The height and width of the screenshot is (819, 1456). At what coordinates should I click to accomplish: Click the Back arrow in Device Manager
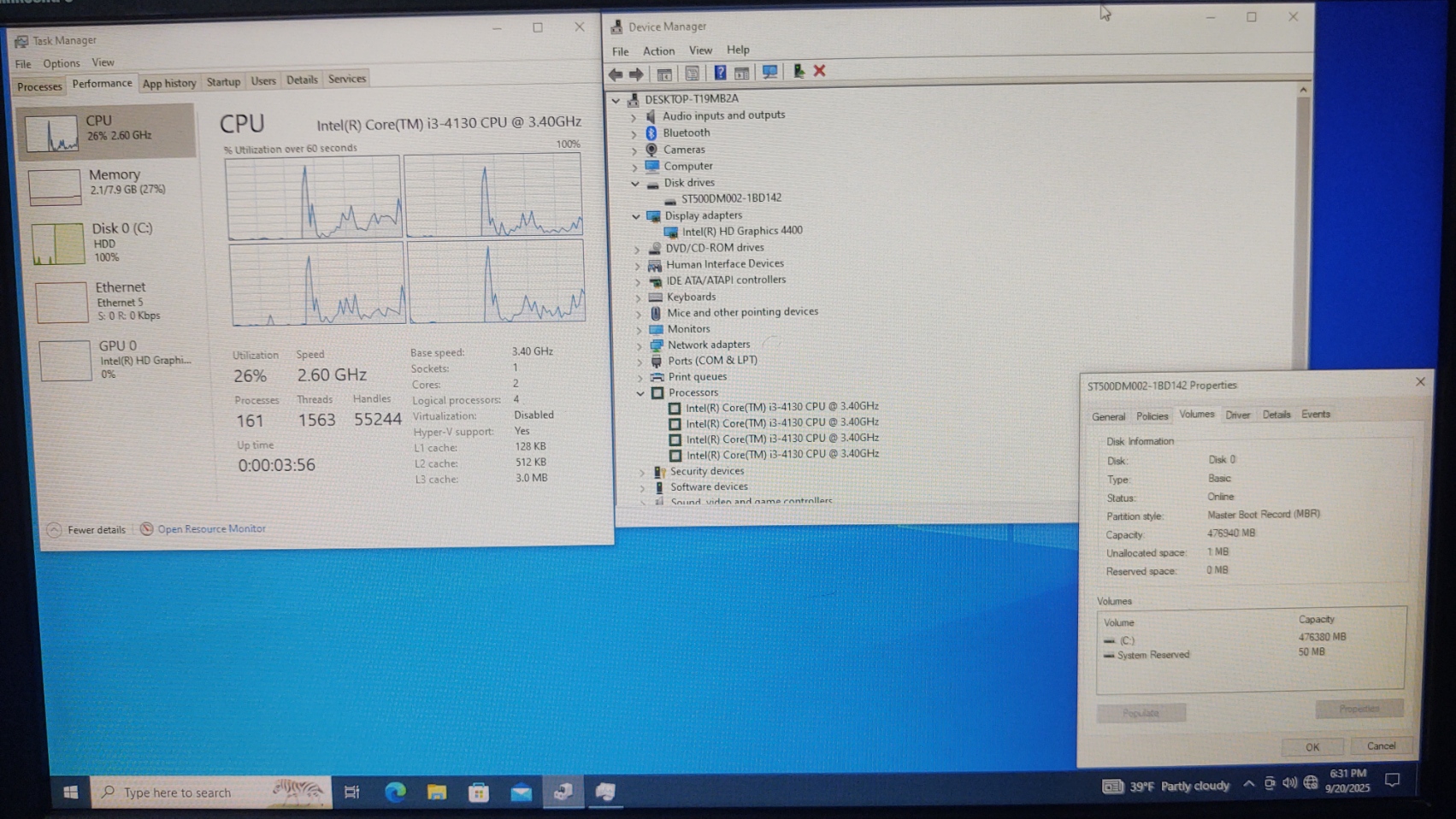(615, 74)
